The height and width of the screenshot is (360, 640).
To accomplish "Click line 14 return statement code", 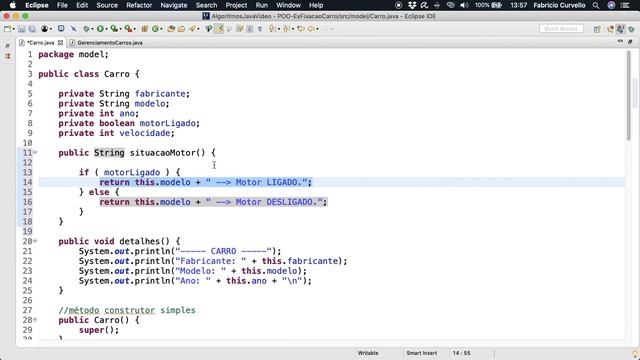I will (x=205, y=182).
